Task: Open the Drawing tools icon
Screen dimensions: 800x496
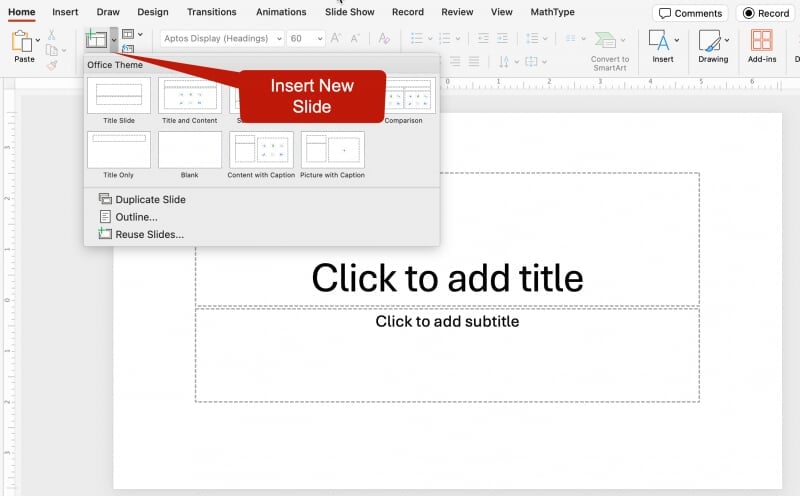Action: pos(709,40)
